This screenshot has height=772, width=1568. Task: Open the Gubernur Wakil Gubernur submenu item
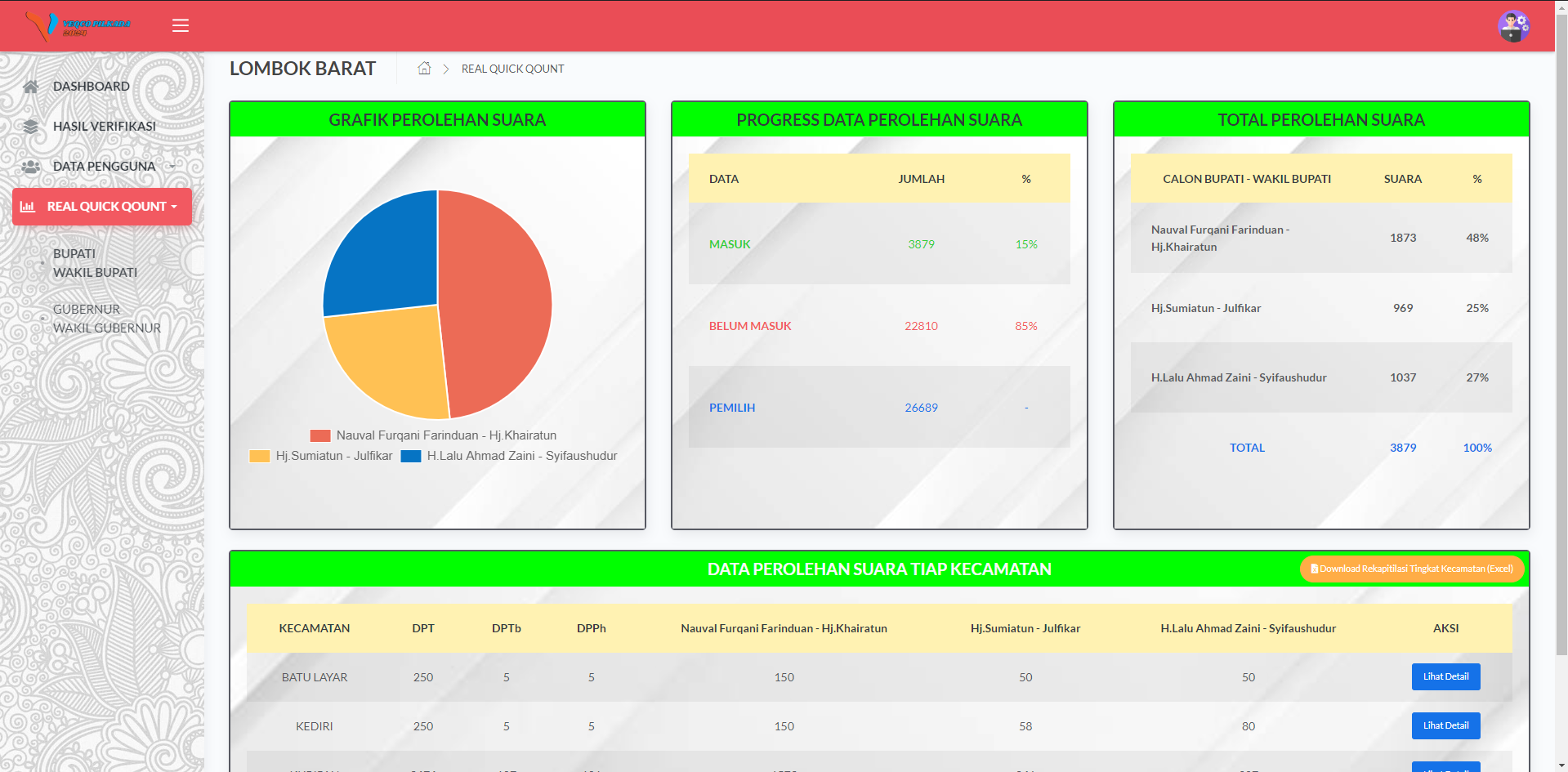(x=107, y=319)
